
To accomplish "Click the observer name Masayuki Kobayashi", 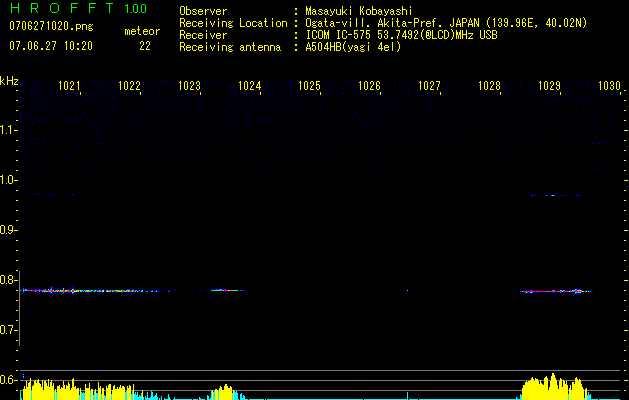I will point(359,11).
